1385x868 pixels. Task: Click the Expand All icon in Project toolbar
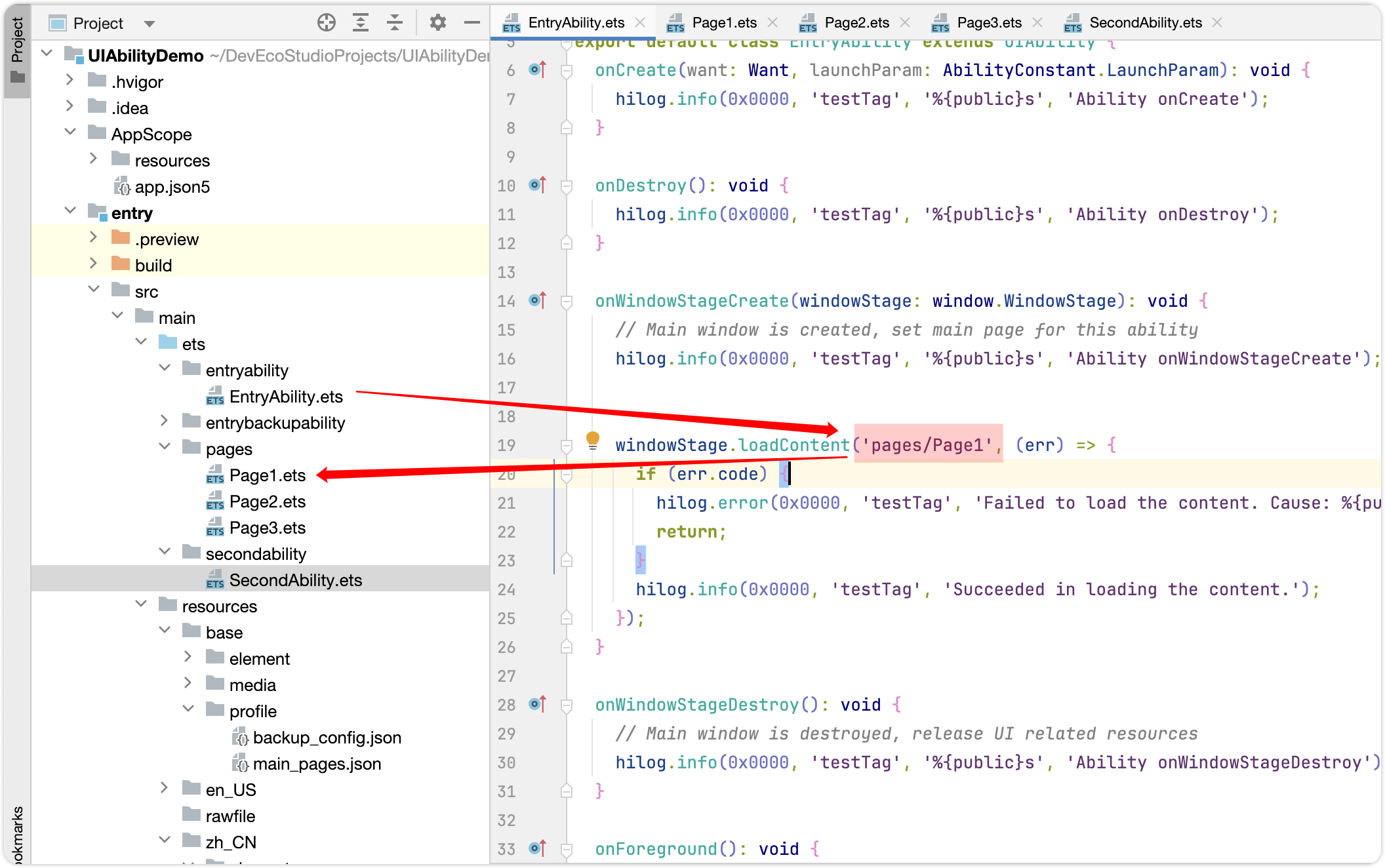360,23
